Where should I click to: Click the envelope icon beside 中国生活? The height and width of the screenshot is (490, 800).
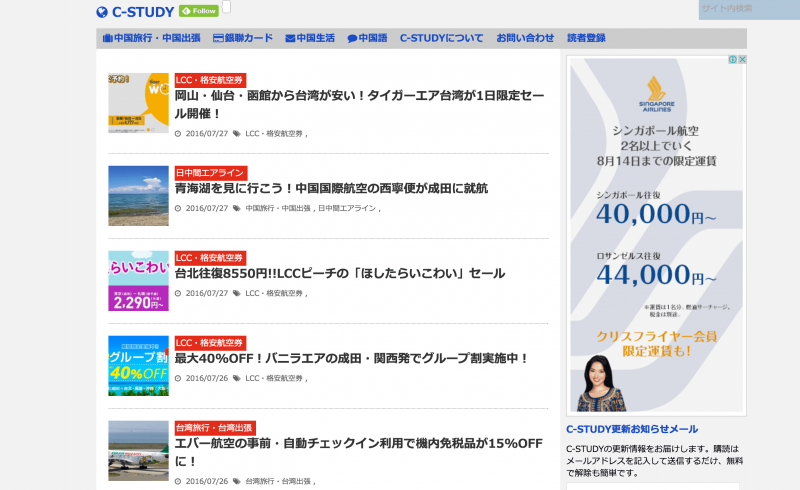pos(290,39)
